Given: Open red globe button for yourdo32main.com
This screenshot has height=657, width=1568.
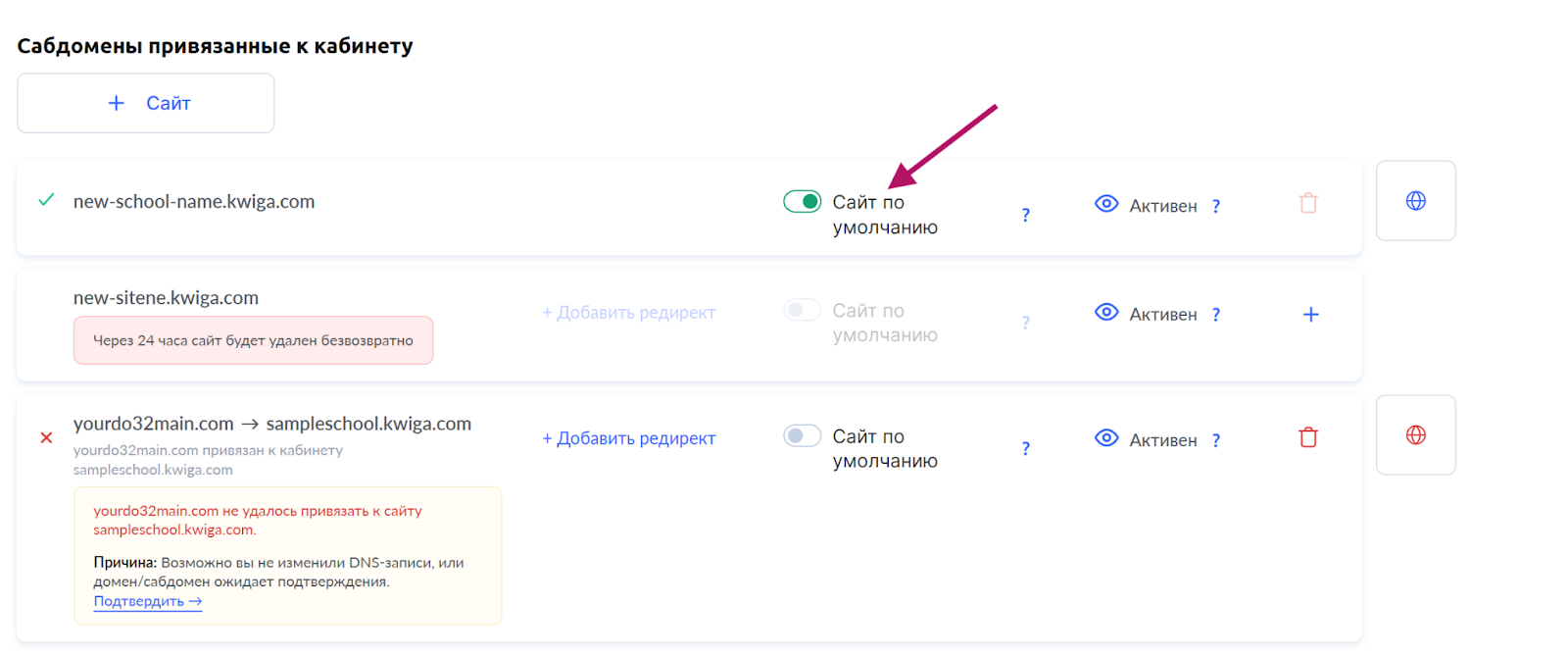Looking at the screenshot, I should pyautogui.click(x=1416, y=435).
